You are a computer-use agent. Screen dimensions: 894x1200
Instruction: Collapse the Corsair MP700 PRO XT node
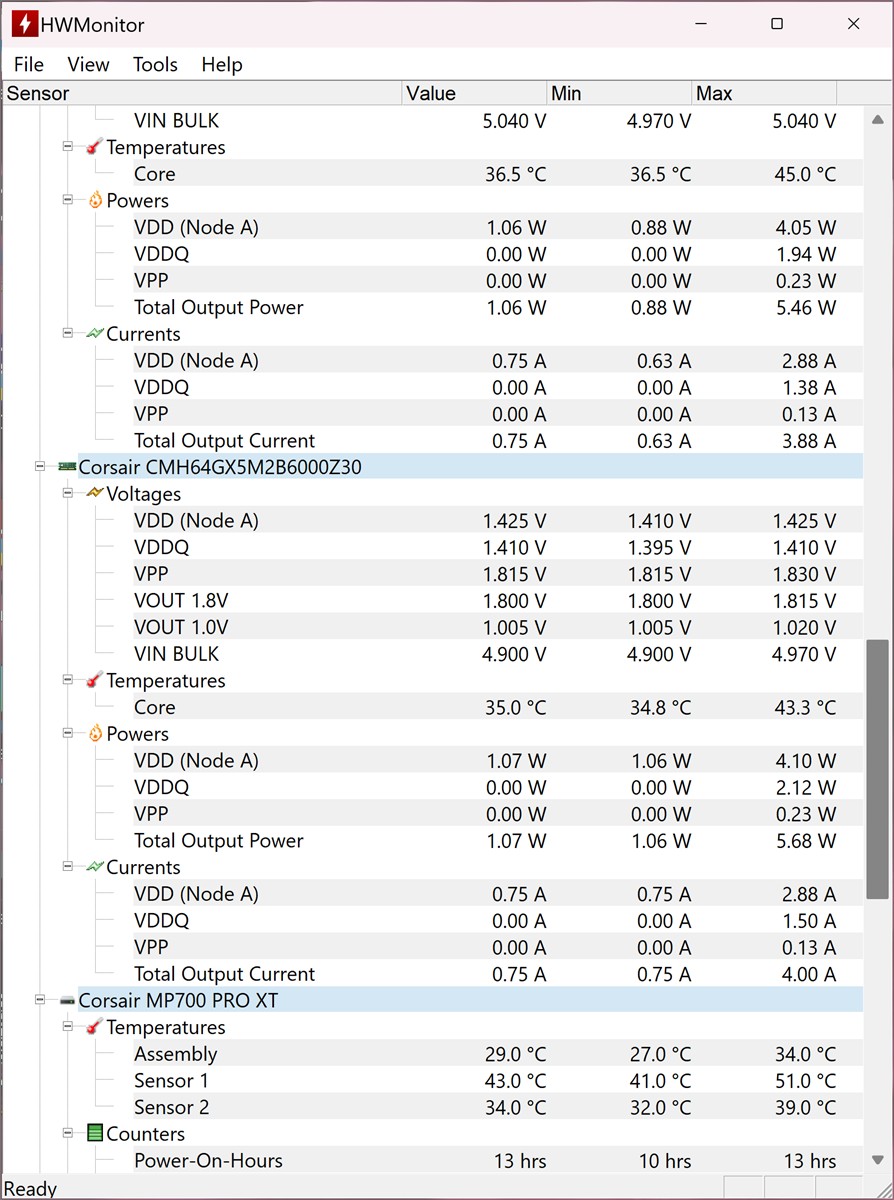(40, 1000)
